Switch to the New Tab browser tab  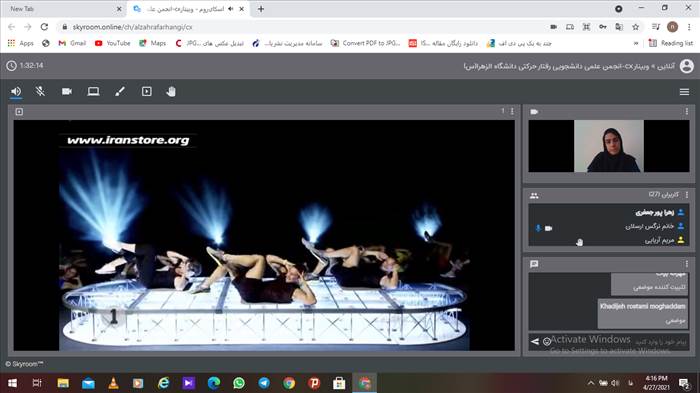[62, 9]
